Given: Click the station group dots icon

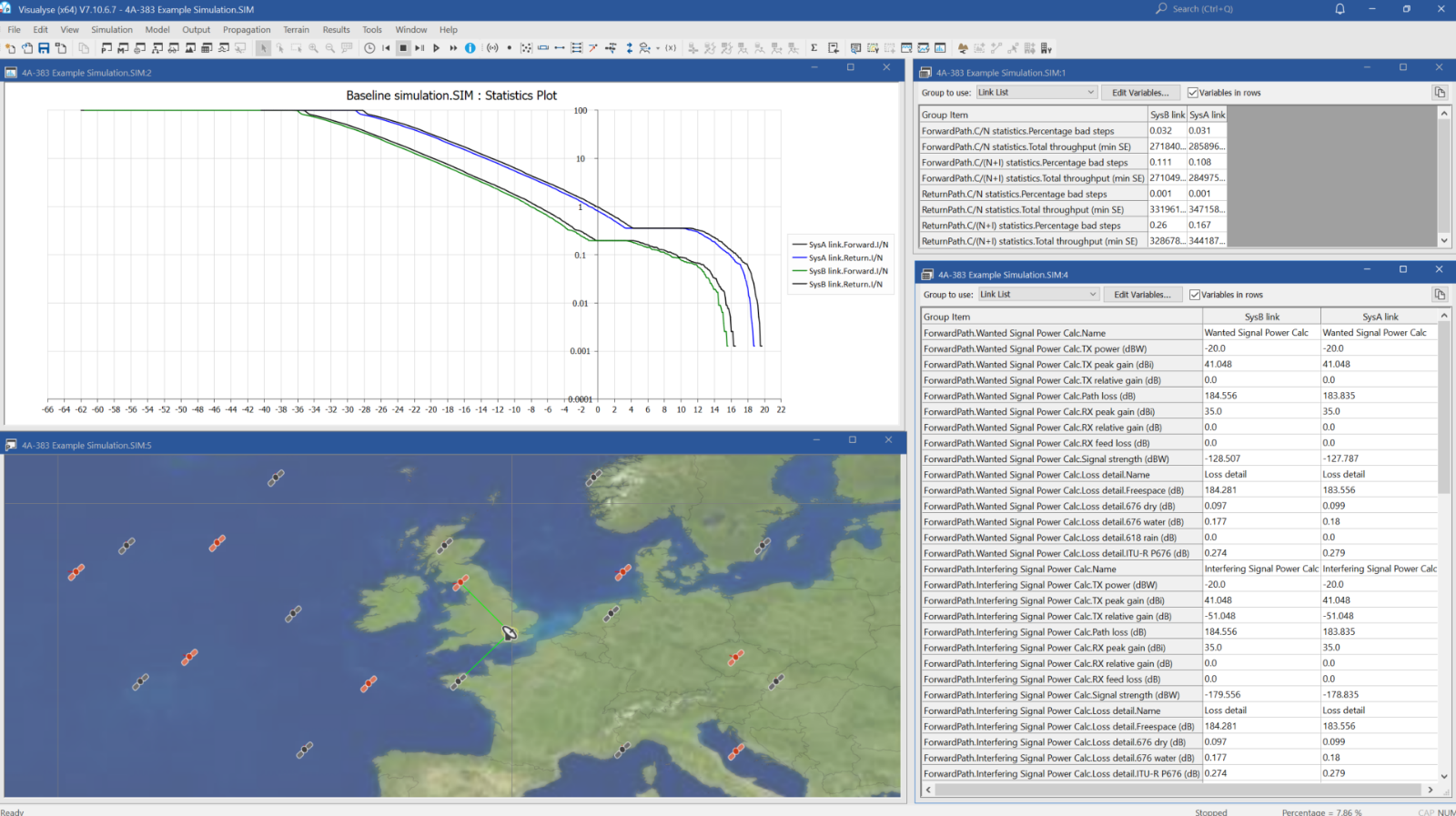Looking at the screenshot, I should pos(526,48).
